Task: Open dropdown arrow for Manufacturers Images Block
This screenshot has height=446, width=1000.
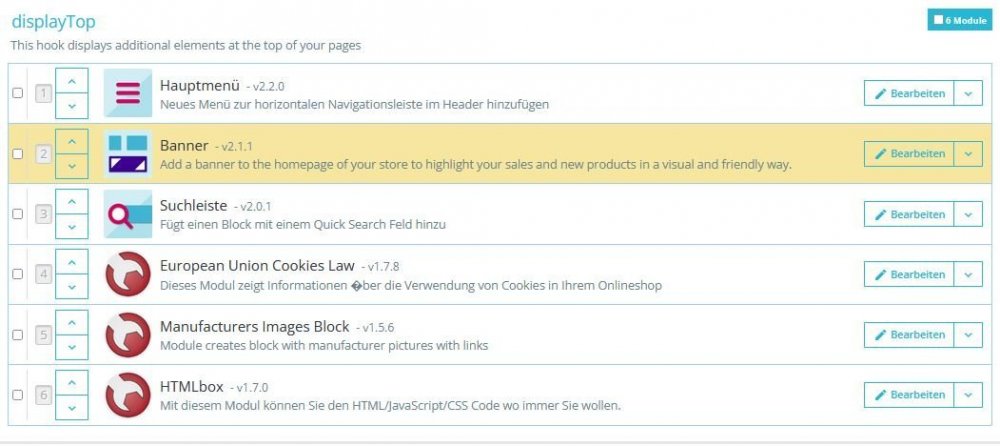Action: click(x=967, y=334)
